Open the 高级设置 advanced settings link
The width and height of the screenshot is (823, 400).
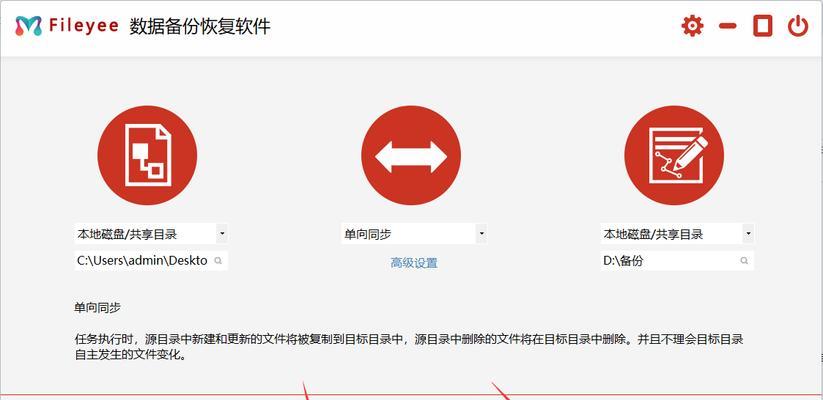tap(414, 263)
